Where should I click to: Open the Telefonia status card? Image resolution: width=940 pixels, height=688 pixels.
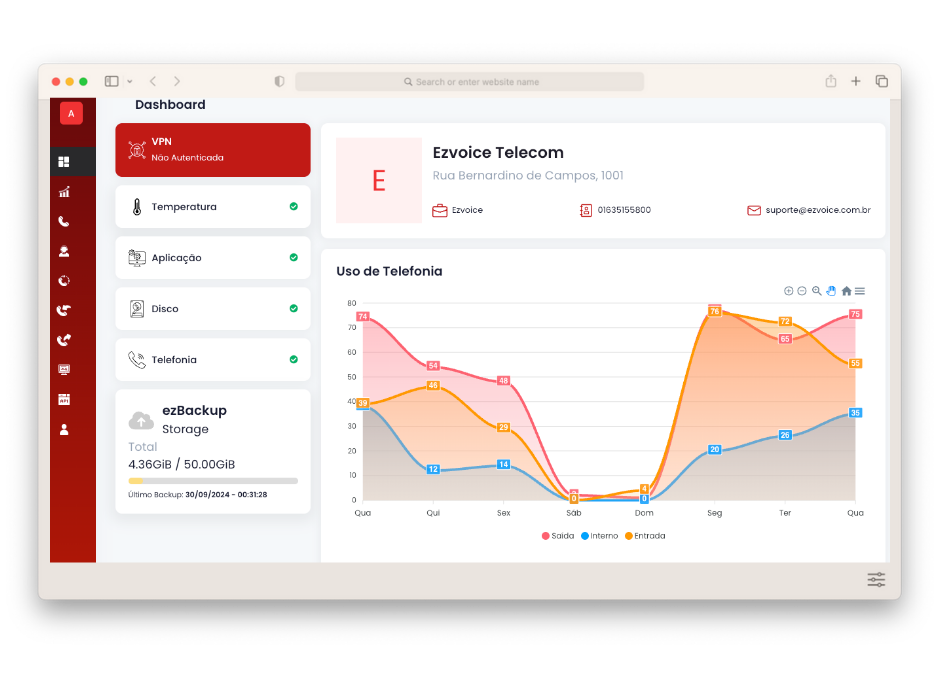pyautogui.click(x=213, y=360)
